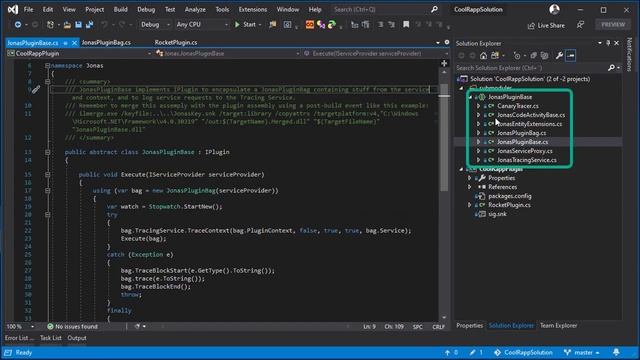Switch to the RocketPlugin.cs tab
640x360 pixels.
[x=176, y=42]
